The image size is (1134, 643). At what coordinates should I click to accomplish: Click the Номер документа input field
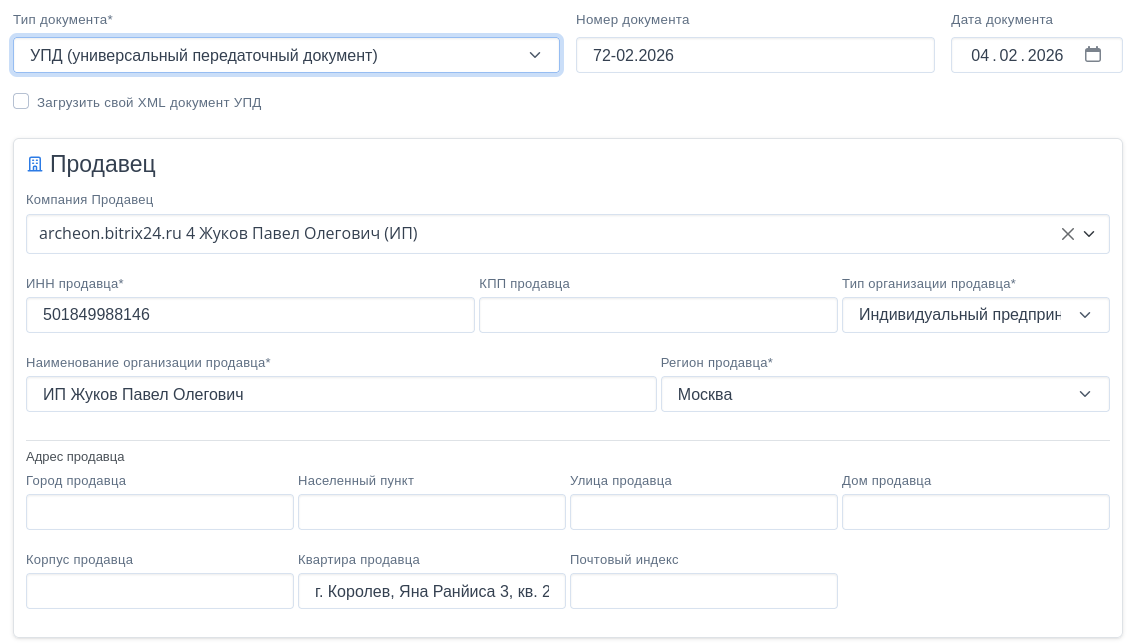[754, 55]
